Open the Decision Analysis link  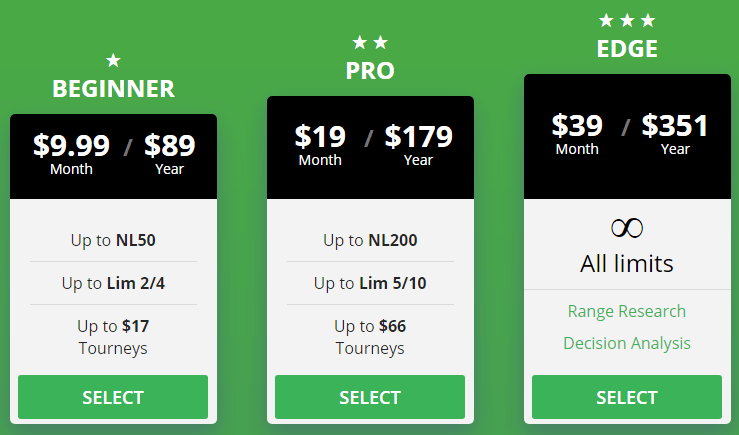click(x=627, y=343)
